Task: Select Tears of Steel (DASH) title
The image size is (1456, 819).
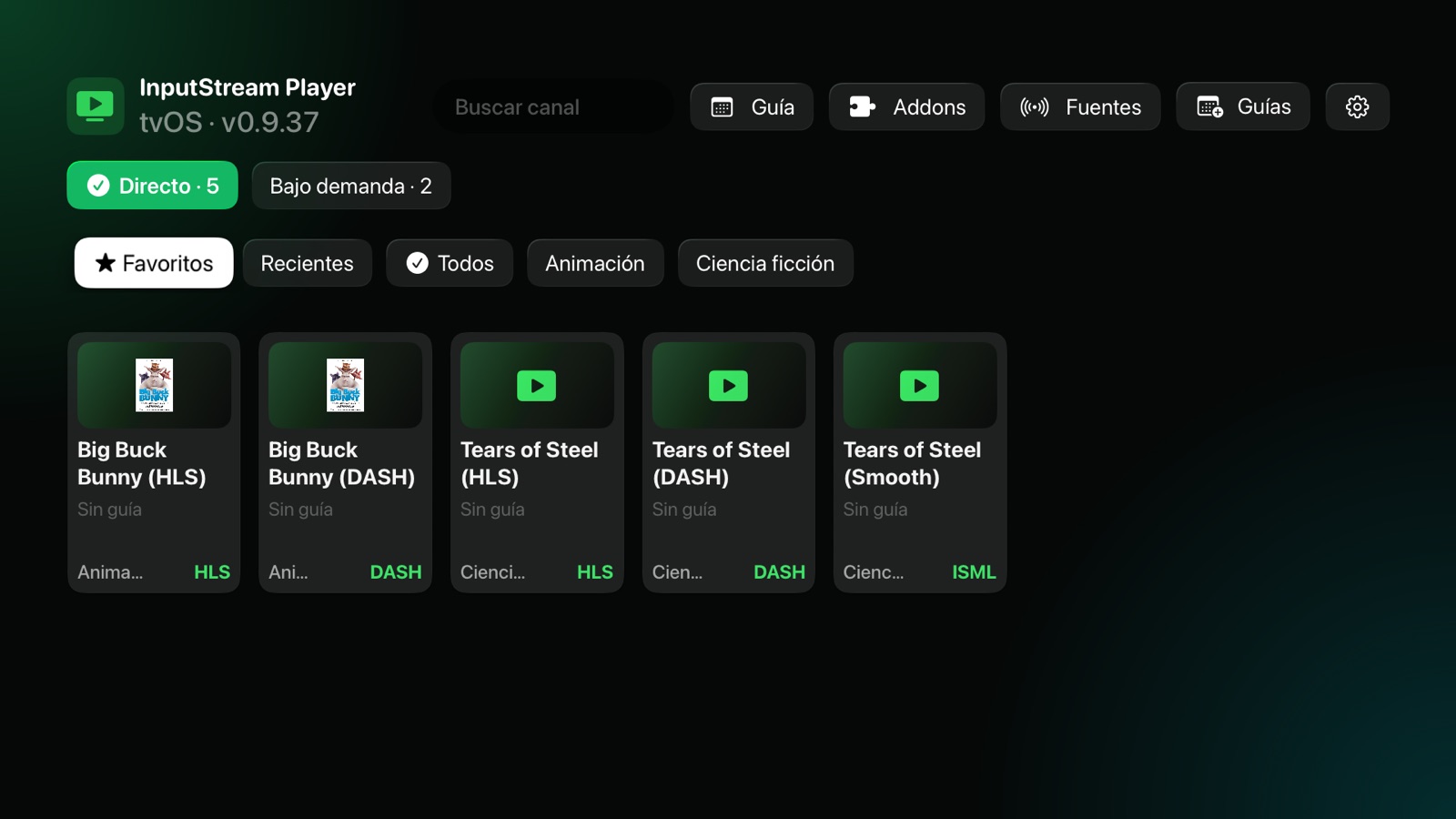Action: pyautogui.click(x=722, y=463)
